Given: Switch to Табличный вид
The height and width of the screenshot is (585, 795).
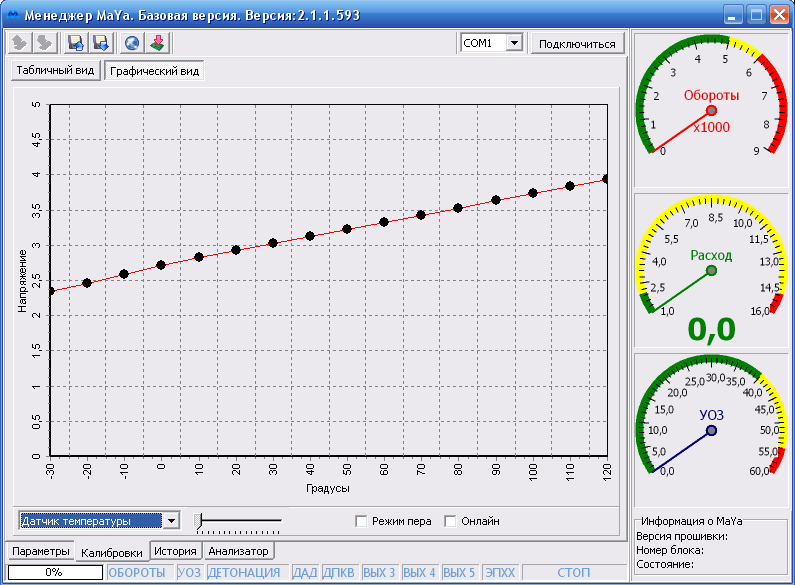Looking at the screenshot, I should [56, 70].
